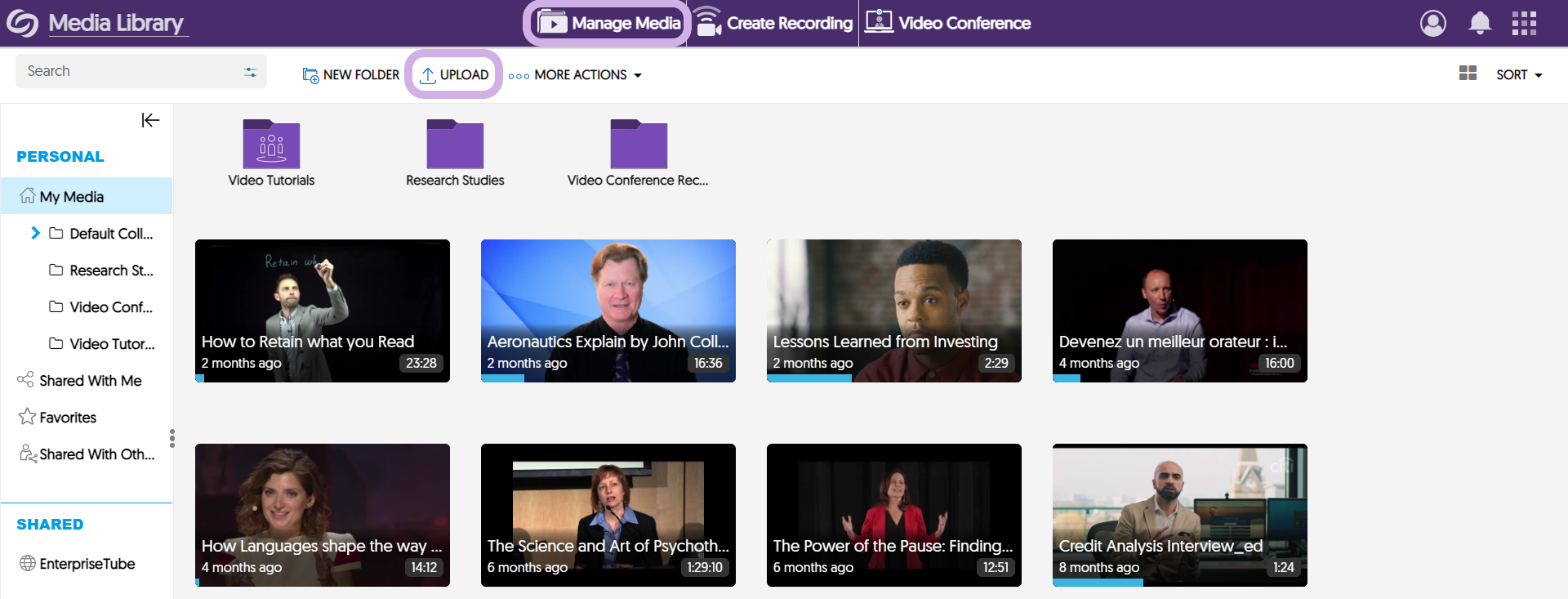
Task: Click Research Studies folder label
Action: [455, 180]
